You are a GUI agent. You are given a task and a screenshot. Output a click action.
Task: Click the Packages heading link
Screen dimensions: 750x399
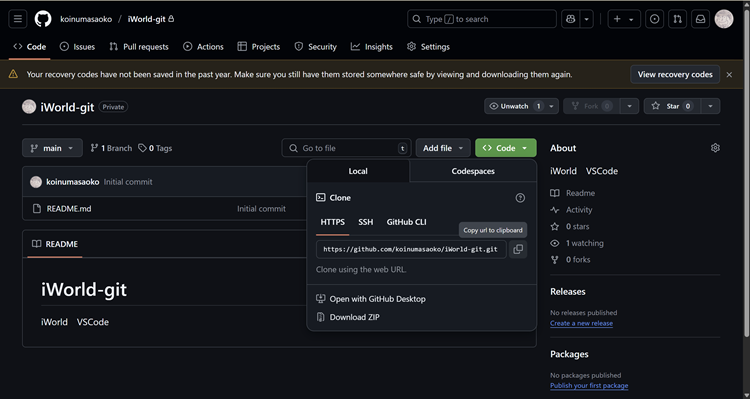569,354
